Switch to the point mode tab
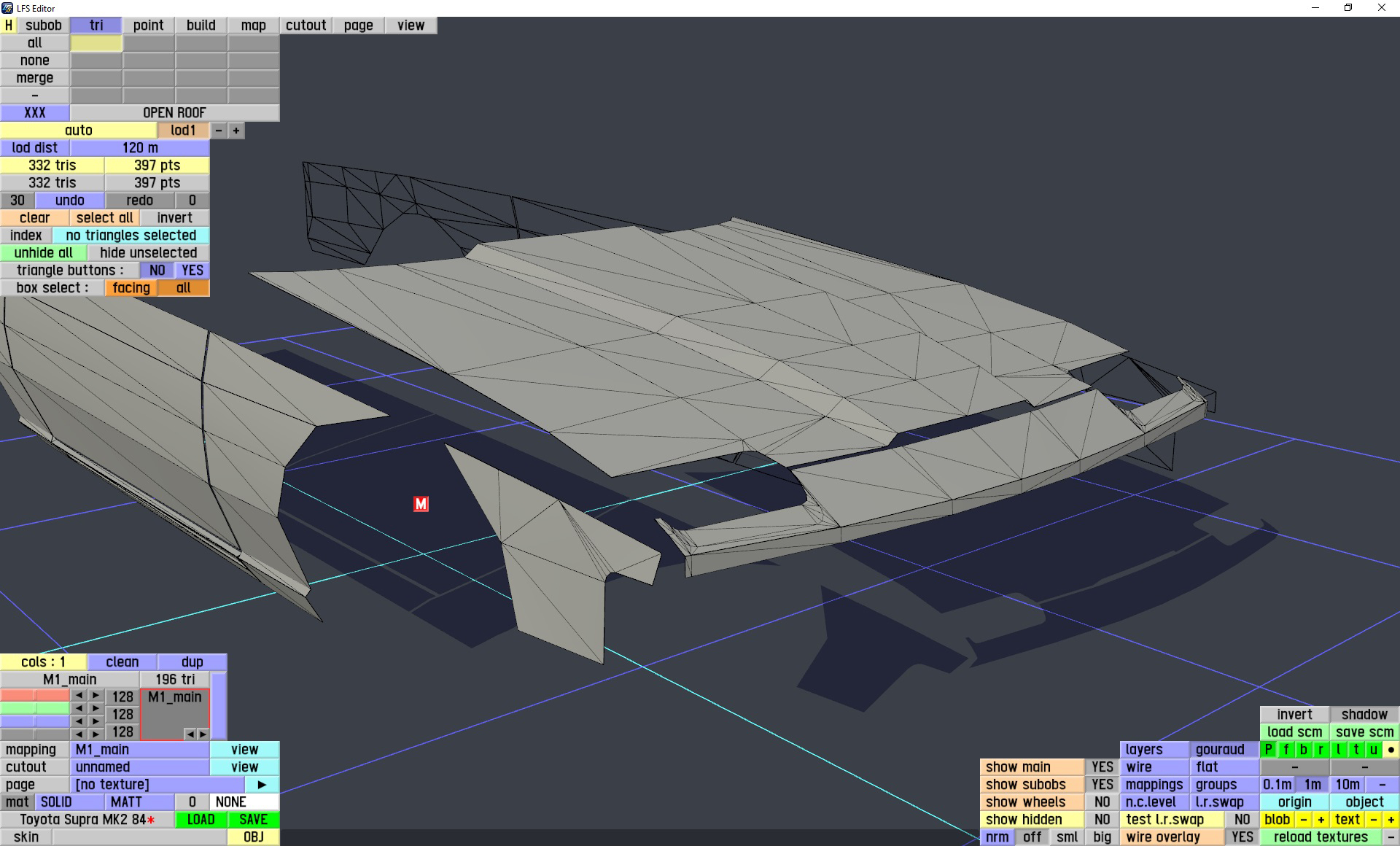Screen dimensions: 1400x846 [148, 26]
